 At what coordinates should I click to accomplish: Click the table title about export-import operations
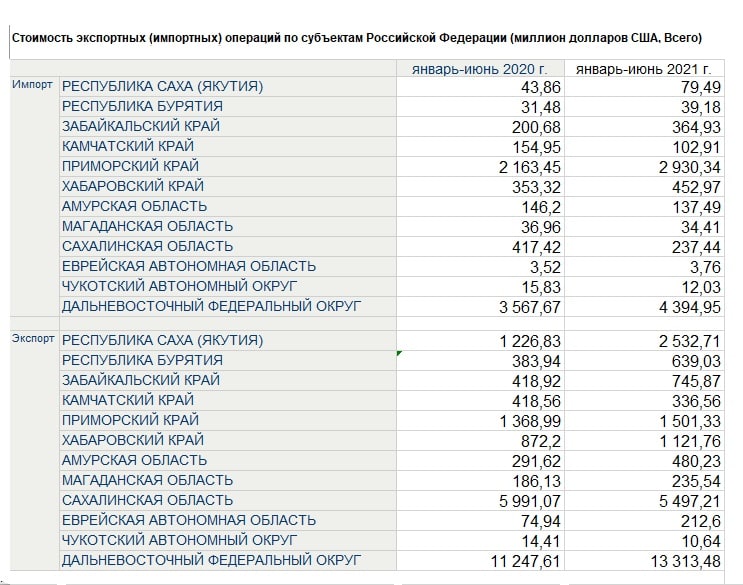(355, 38)
